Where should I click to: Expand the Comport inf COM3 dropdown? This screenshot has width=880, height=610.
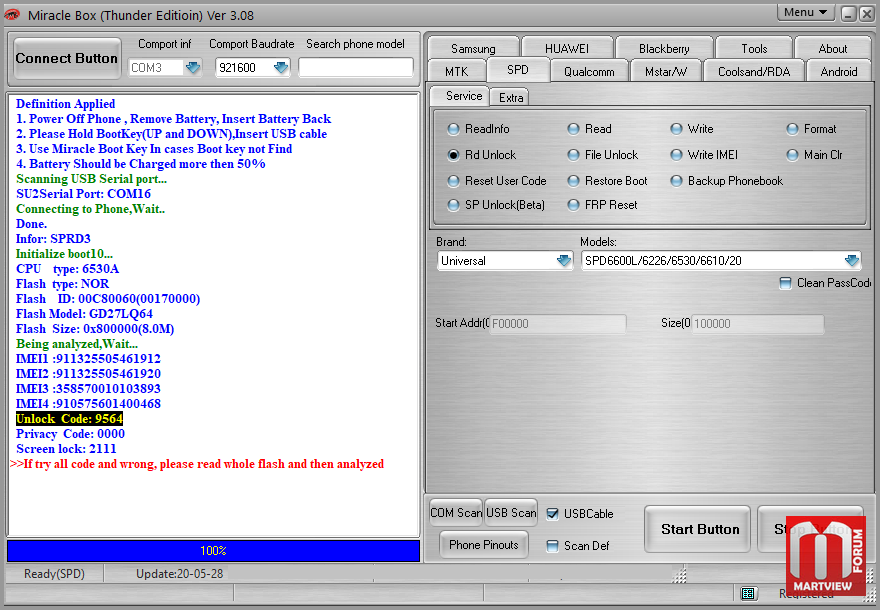(193, 68)
